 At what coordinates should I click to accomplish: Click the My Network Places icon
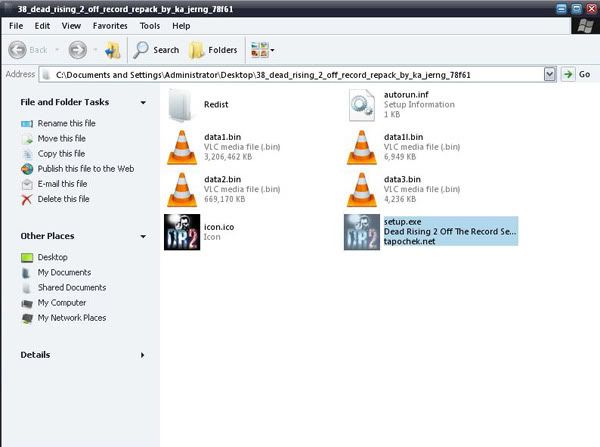(x=27, y=318)
